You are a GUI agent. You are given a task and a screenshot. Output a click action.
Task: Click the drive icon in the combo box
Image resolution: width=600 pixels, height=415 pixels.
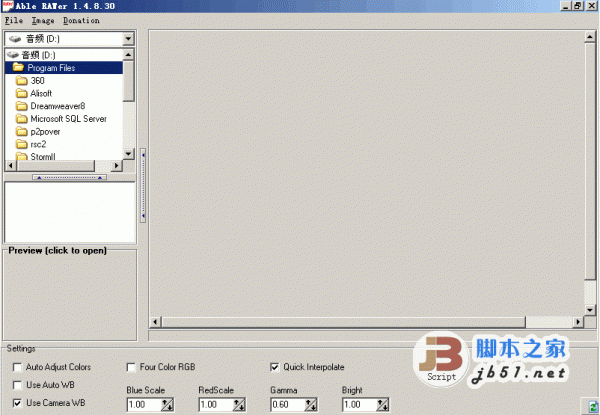15,39
